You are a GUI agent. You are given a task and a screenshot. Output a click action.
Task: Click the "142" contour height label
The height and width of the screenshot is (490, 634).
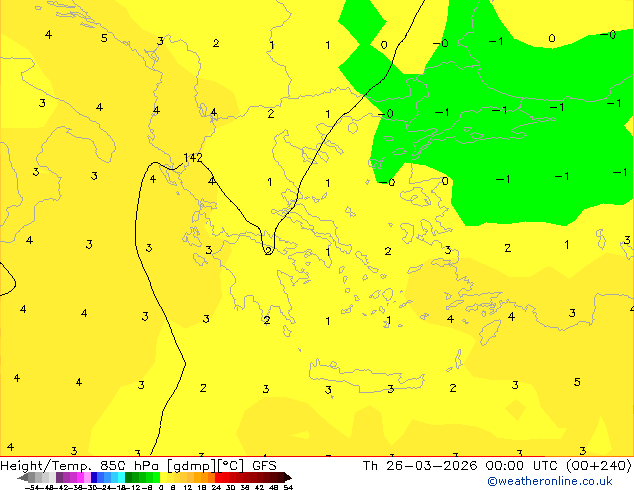click(x=193, y=157)
